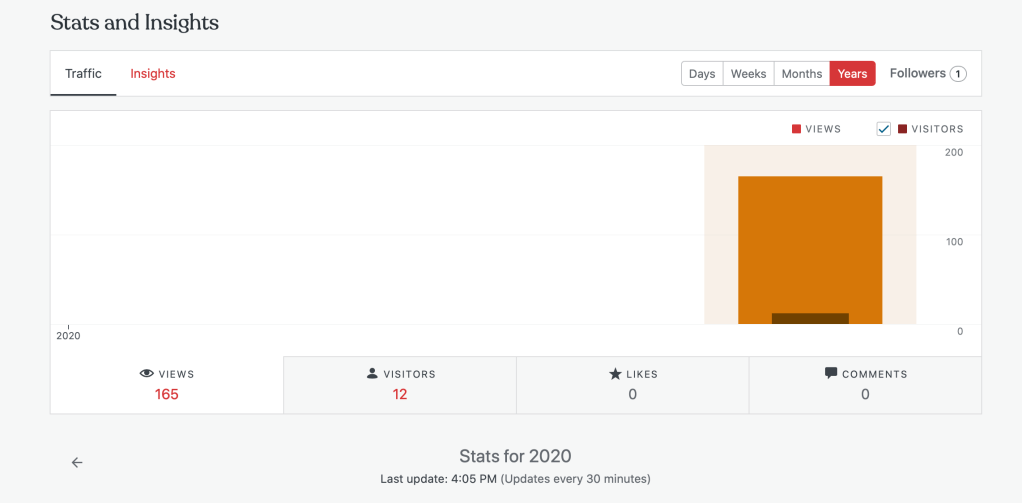
Task: Uncheck the Visitors checkbox in legend
Action: coord(884,129)
